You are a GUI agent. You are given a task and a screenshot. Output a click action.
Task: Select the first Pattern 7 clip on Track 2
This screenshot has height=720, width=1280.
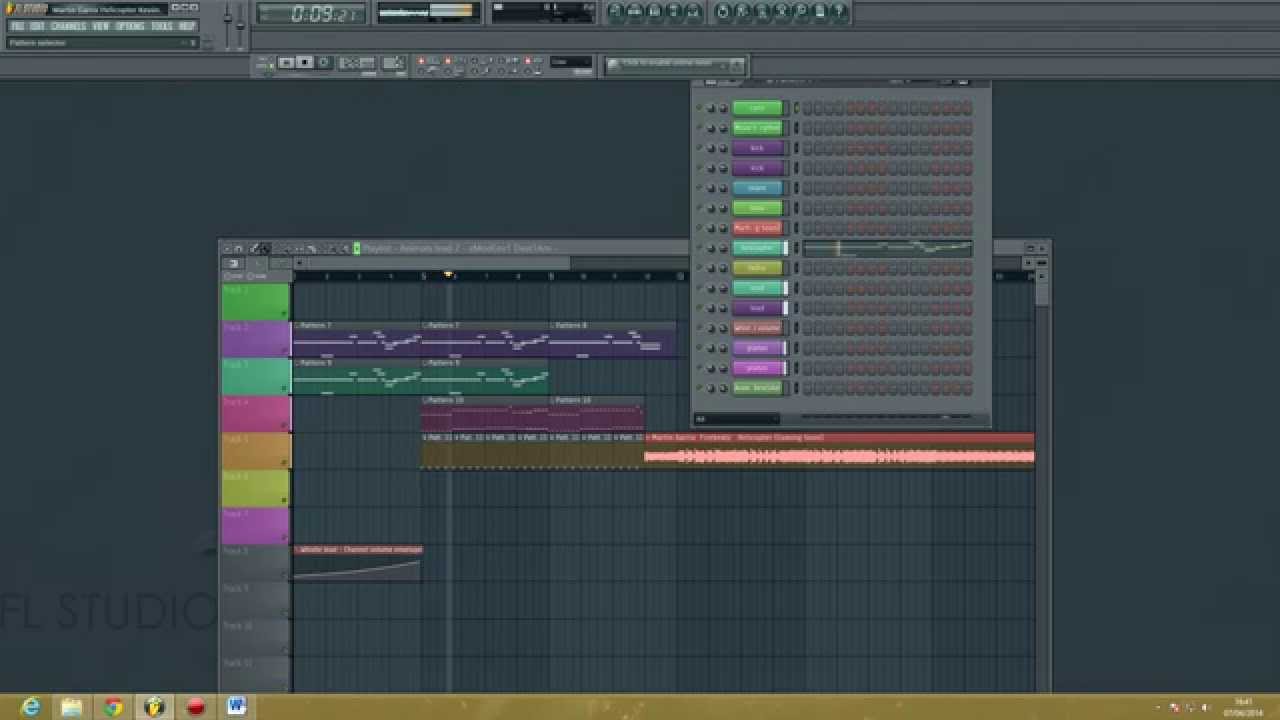tap(357, 340)
